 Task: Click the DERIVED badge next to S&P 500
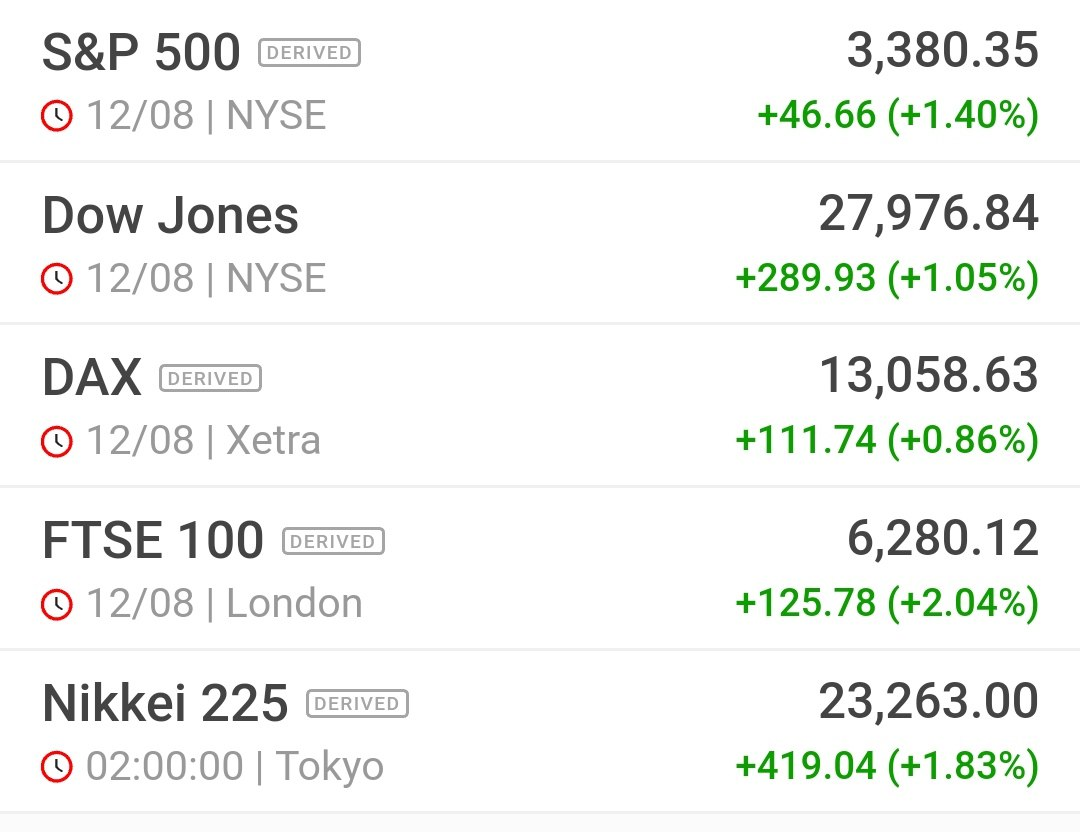309,52
